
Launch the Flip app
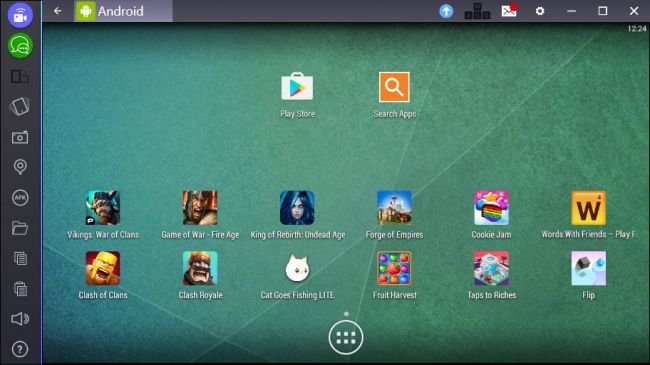[588, 268]
